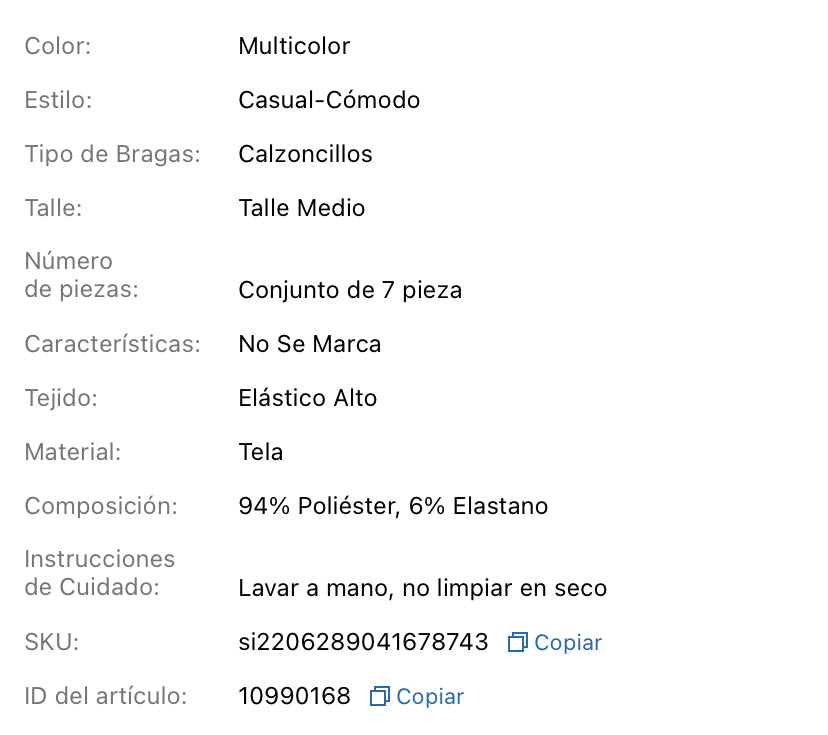Select the copy-duplicate icon after si2206289041678743
Screen dimensions: 828x735
click(x=516, y=643)
